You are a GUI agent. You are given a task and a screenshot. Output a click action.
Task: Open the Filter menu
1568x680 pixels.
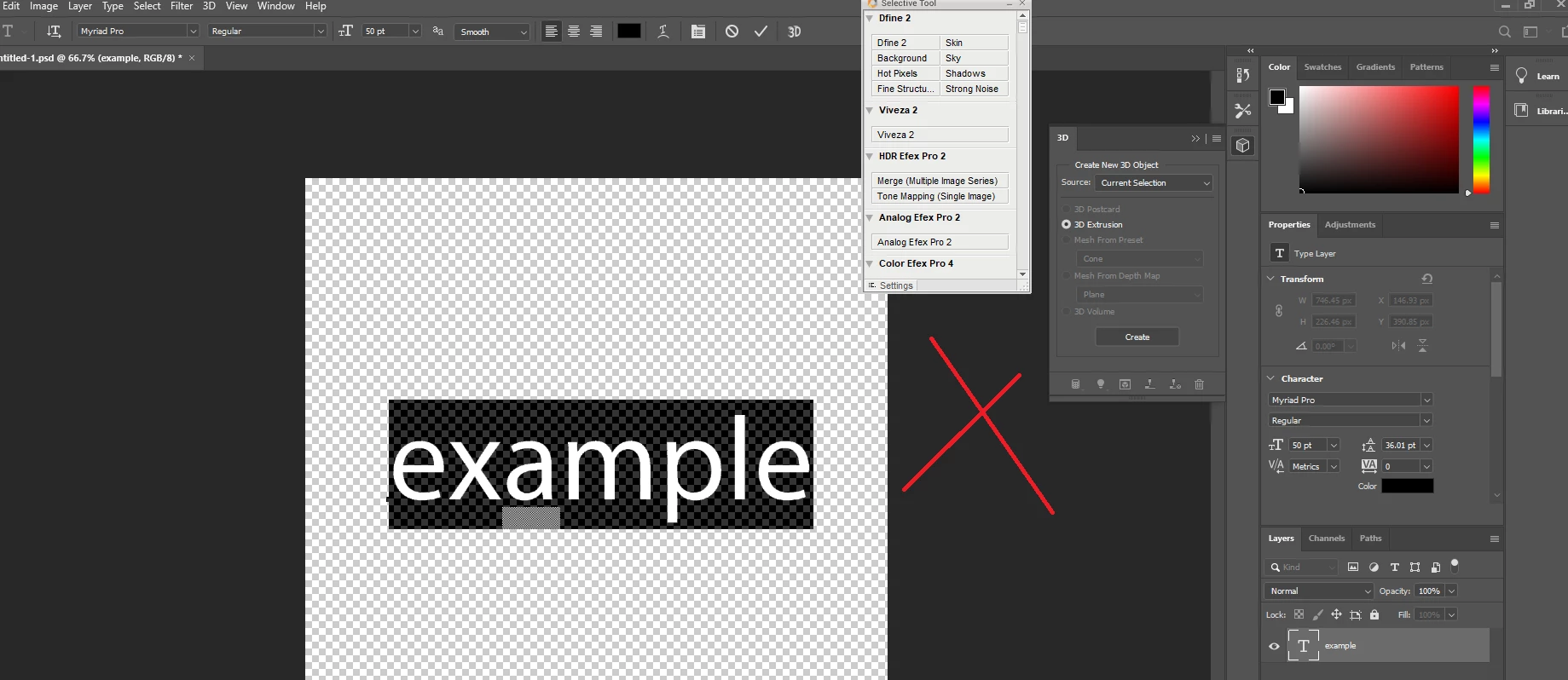(182, 6)
